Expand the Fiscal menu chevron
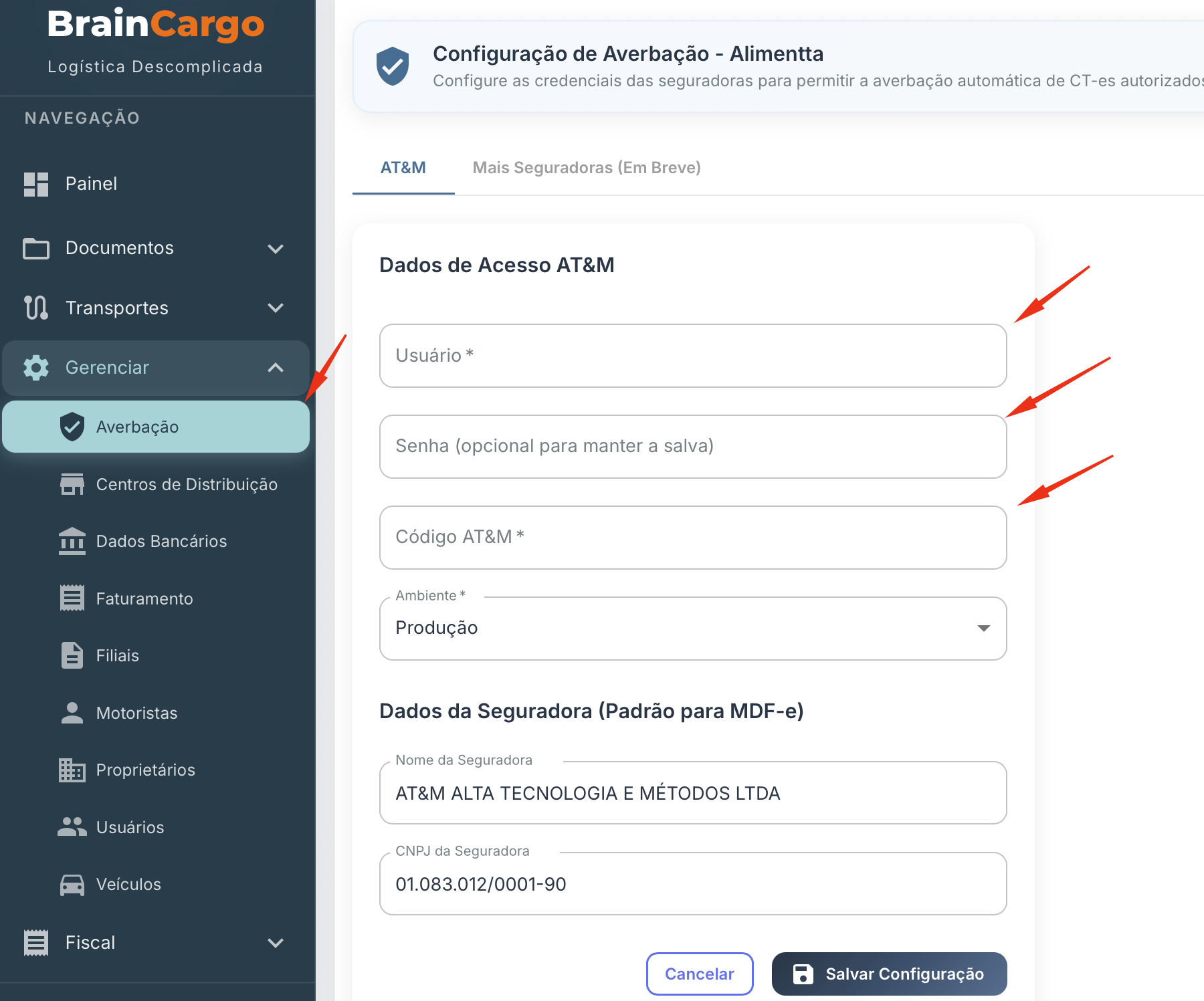Image resolution: width=1204 pixels, height=1001 pixels. pyautogui.click(x=276, y=943)
